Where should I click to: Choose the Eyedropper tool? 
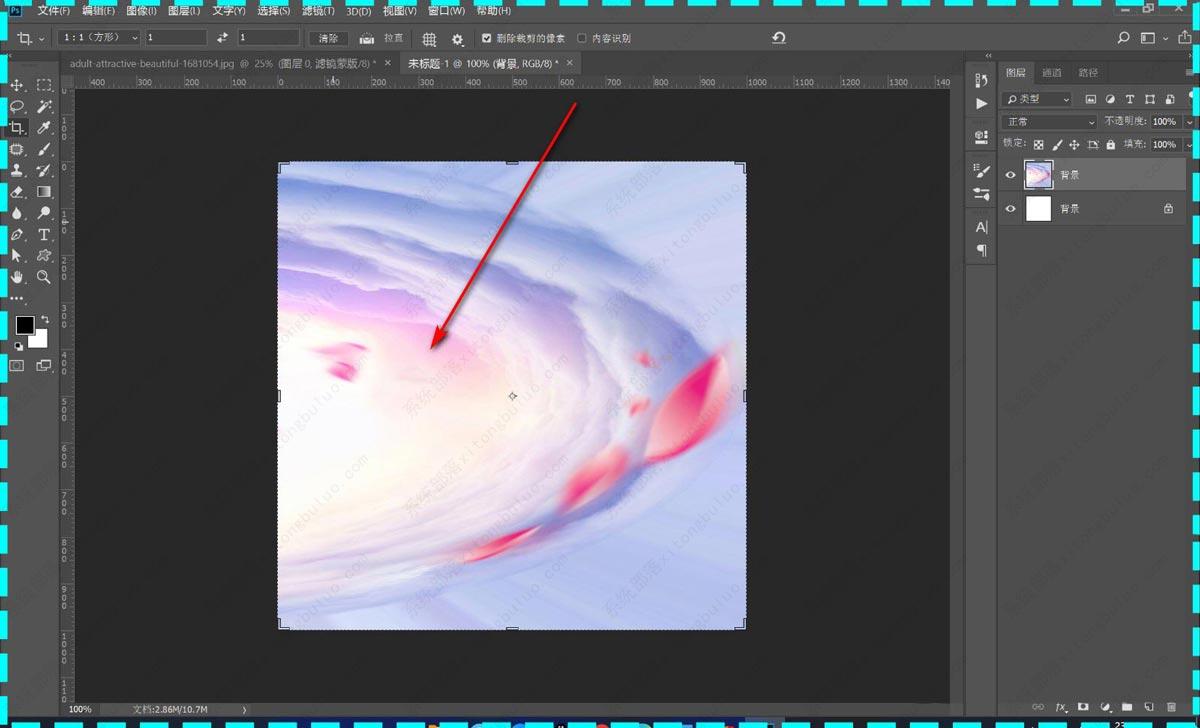click(44, 128)
